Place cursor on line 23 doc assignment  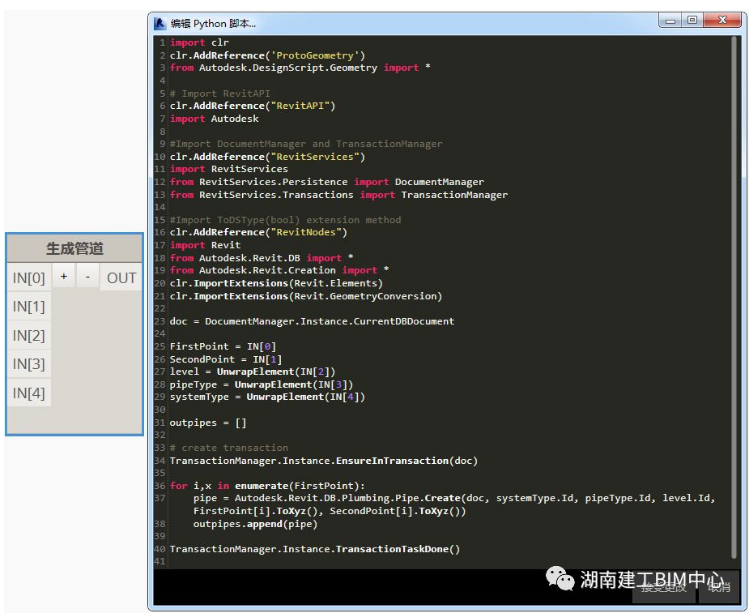click(x=312, y=321)
